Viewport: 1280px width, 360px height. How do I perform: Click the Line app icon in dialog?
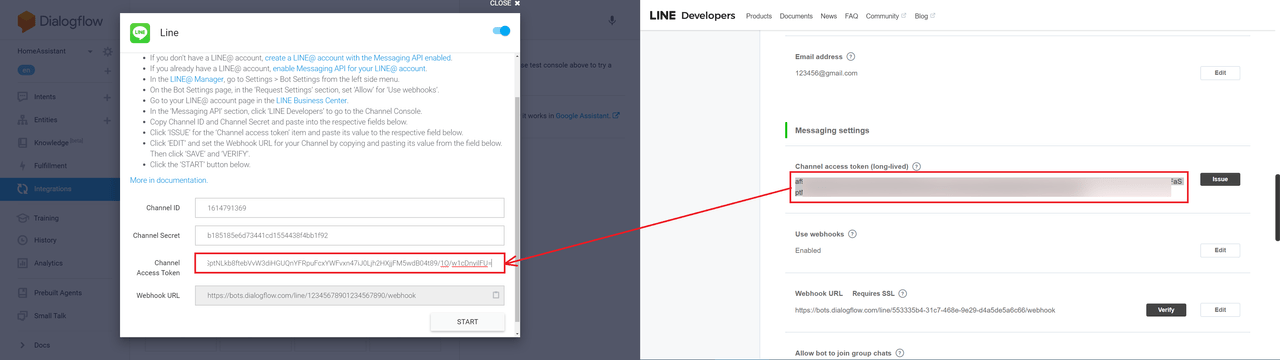click(x=140, y=33)
